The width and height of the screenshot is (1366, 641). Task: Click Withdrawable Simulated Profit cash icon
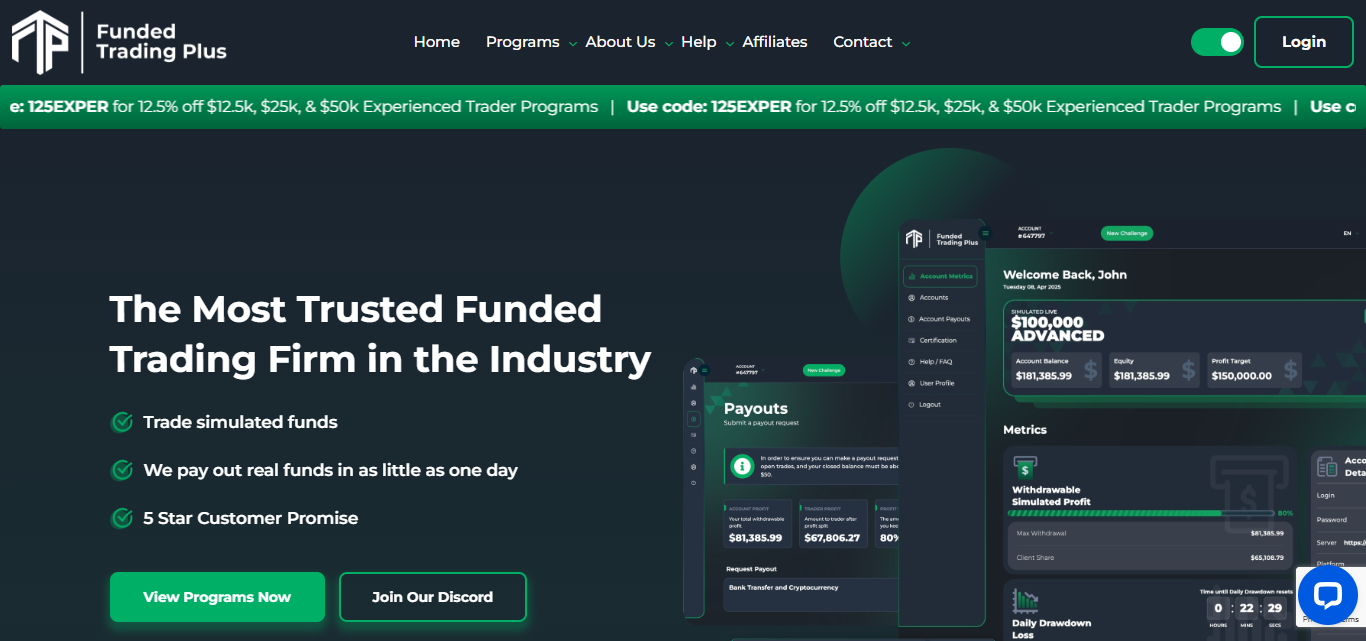click(x=1025, y=467)
